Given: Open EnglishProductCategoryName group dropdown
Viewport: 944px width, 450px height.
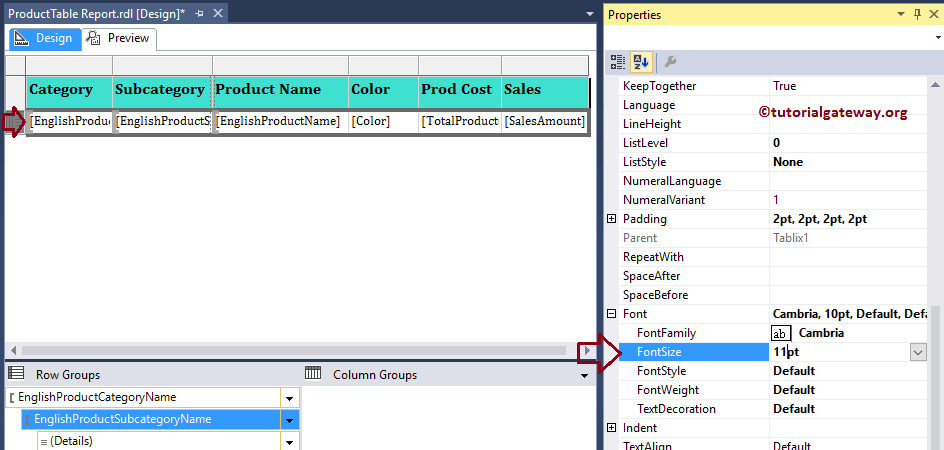Looking at the screenshot, I should tap(290, 398).
